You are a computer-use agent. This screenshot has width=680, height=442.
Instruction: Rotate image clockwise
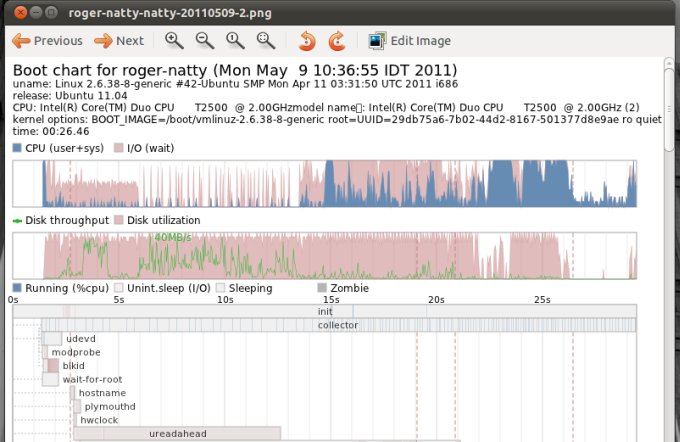point(337,41)
